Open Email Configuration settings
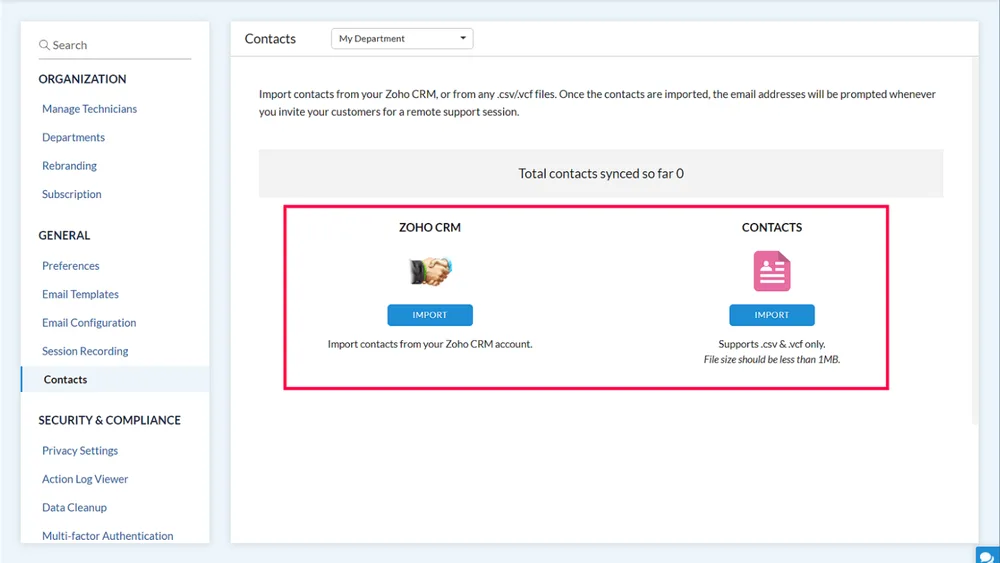Image resolution: width=1000 pixels, height=563 pixels. 89,323
